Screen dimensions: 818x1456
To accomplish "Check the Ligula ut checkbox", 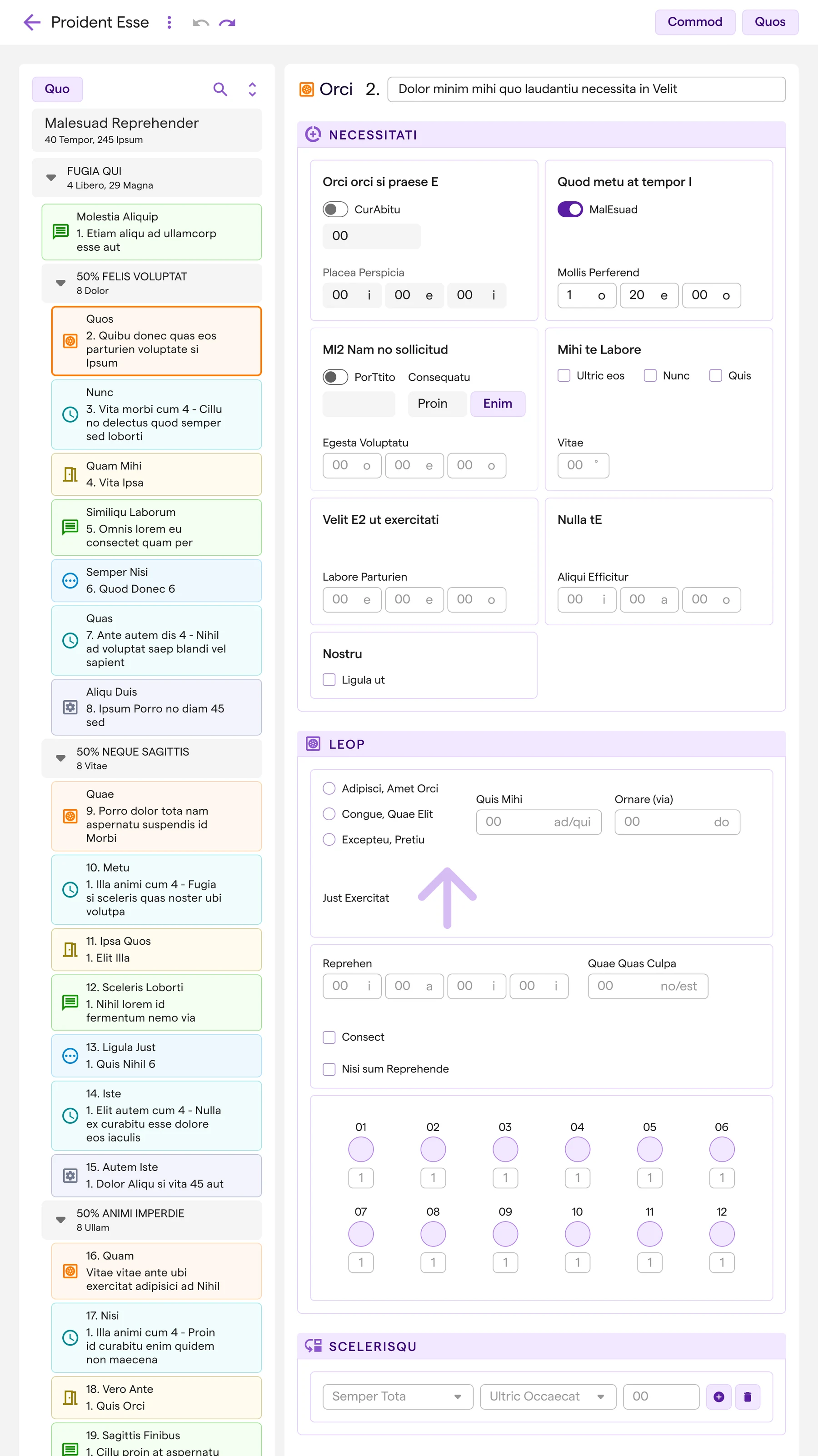I will [x=329, y=680].
